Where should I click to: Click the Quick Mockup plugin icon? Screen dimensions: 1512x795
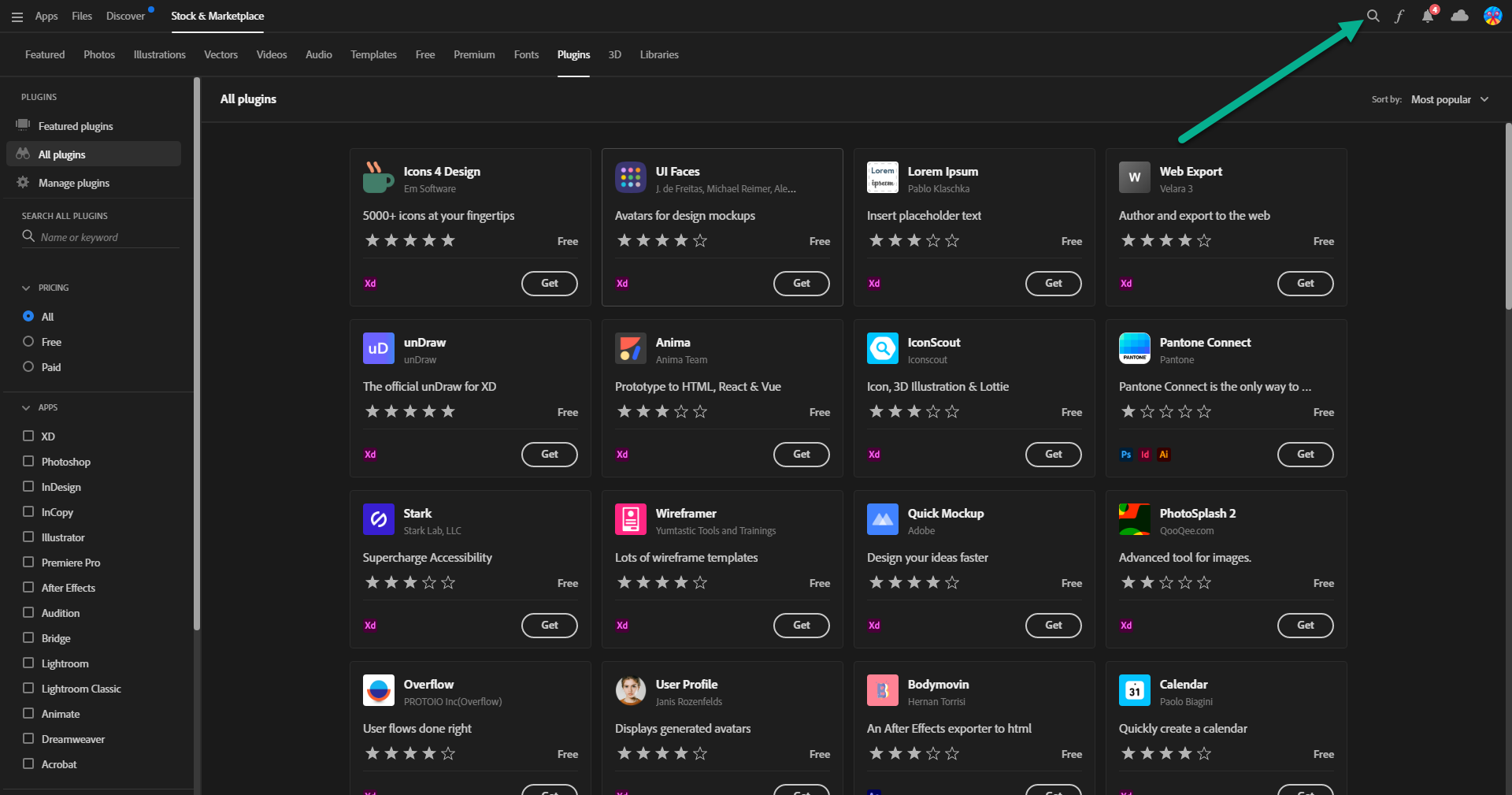[x=883, y=519]
